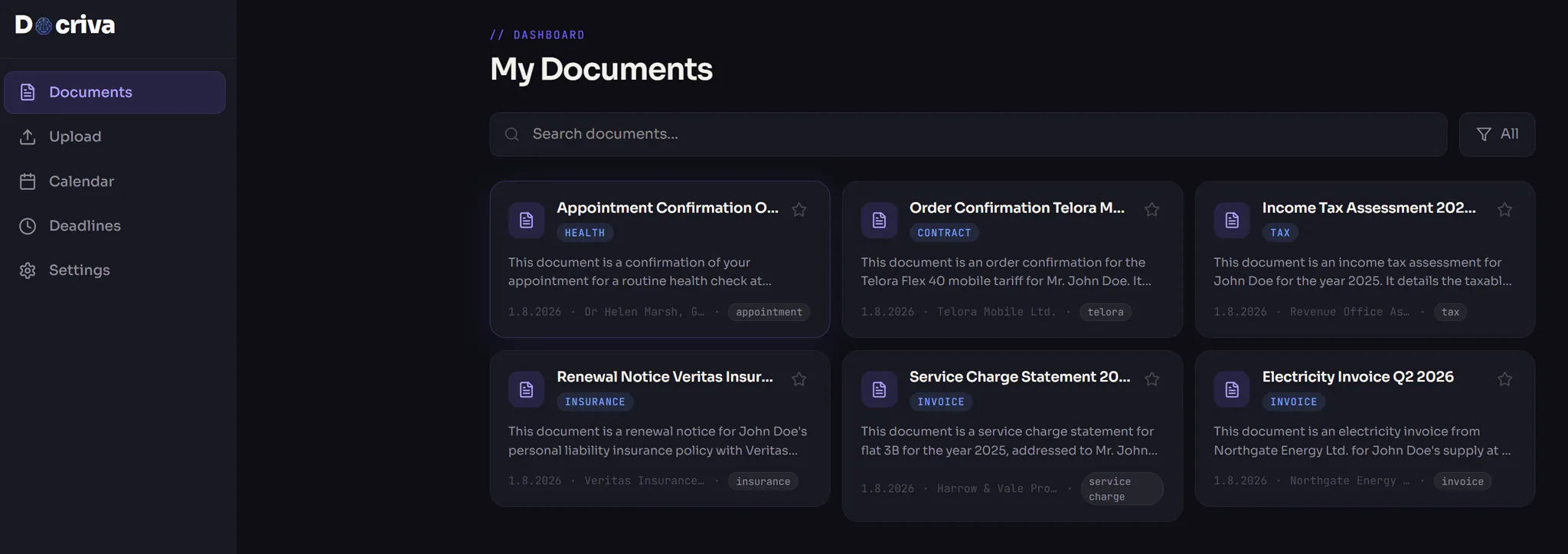Click the Documents file icon in sidebar

[28, 93]
